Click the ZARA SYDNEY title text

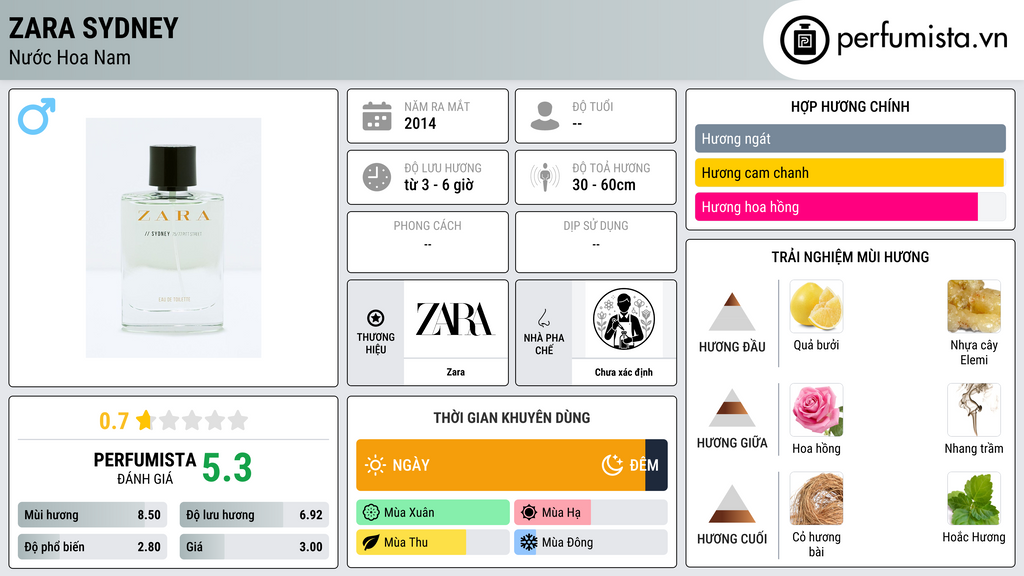tap(93, 28)
